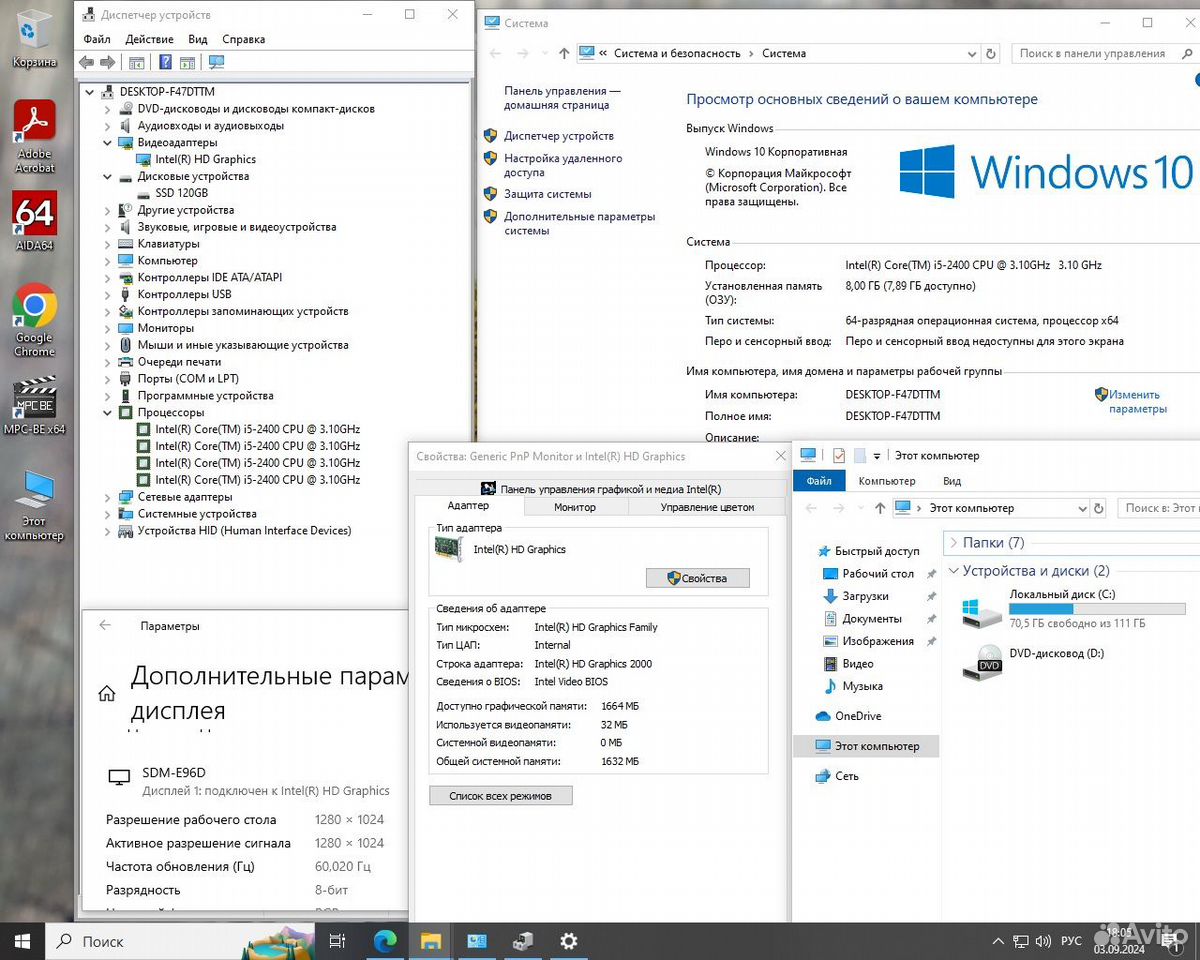The height and width of the screenshot is (960, 1200).
Task: Open the 'Настройка удаленного доступа' link
Action: point(563,165)
